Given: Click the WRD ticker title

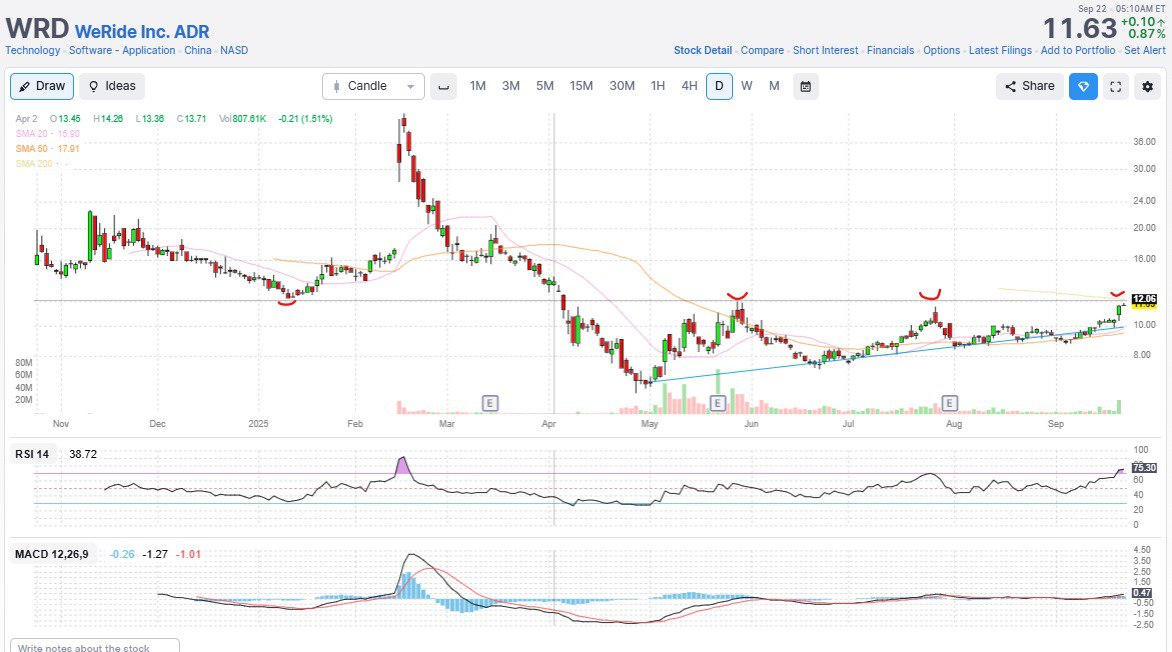Looking at the screenshot, I should 37,28.
